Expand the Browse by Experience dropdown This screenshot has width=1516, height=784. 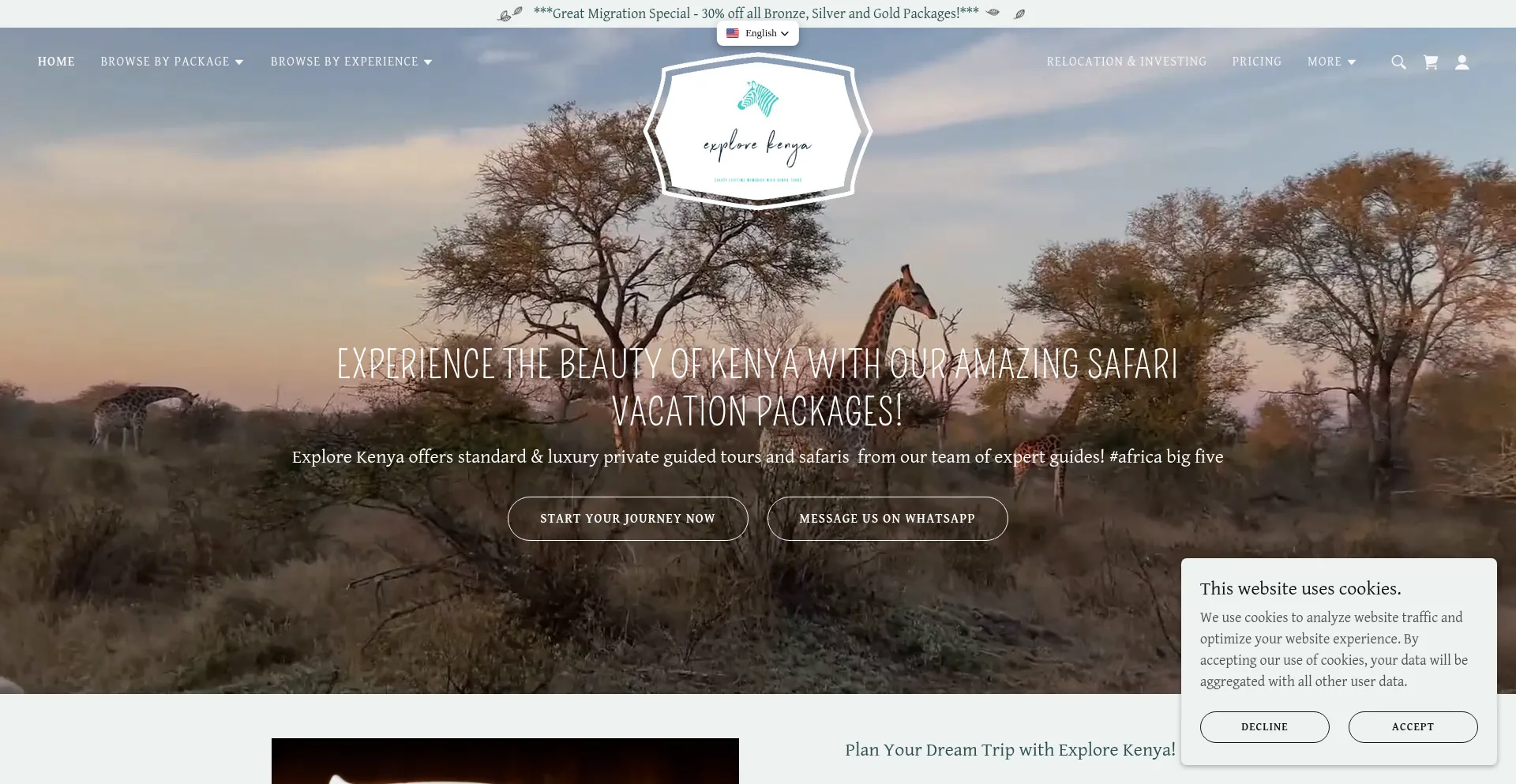pos(351,62)
